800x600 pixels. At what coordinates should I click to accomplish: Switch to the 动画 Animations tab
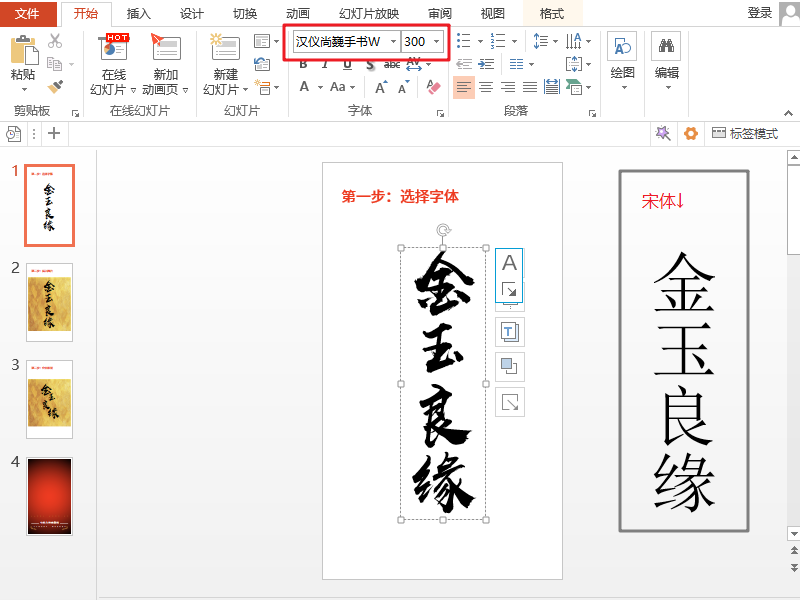click(298, 14)
